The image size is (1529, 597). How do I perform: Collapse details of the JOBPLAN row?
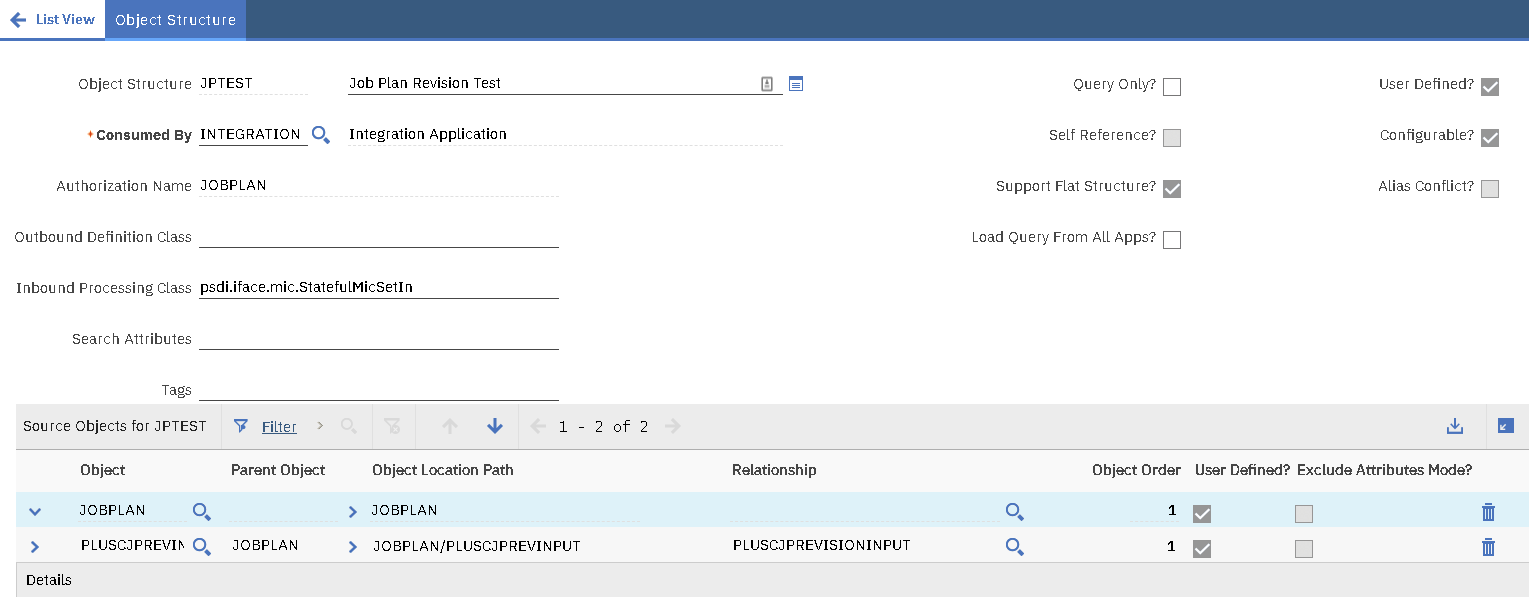[x=35, y=512]
